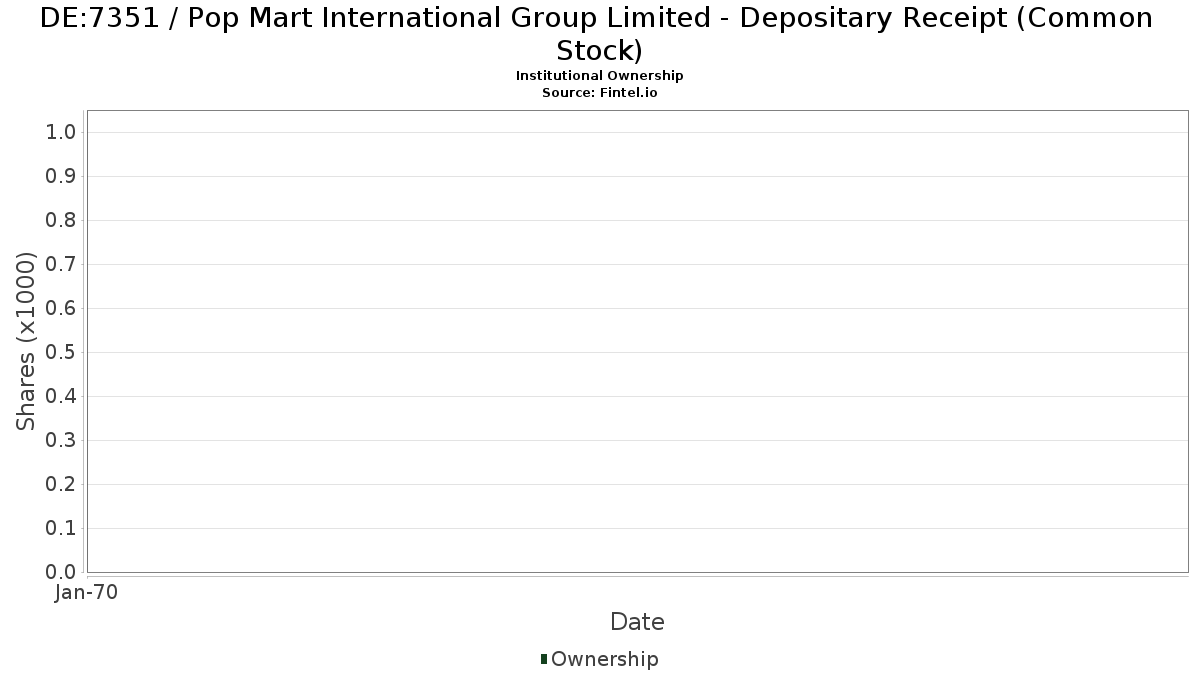Select the 0.3 y-axis tick label
1200x675 pixels.
coord(61,441)
